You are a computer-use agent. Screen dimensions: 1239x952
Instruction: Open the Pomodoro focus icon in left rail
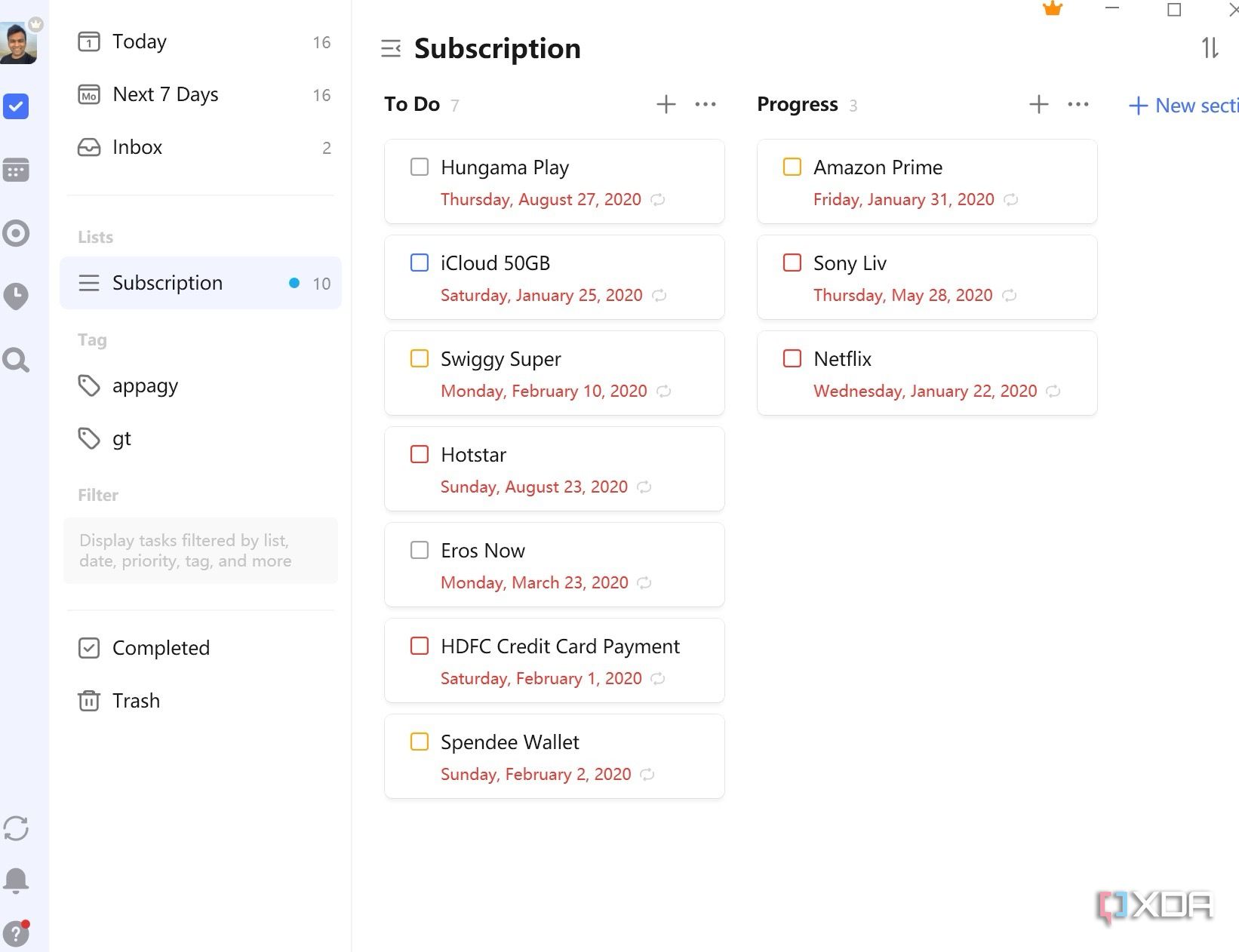pos(16,234)
